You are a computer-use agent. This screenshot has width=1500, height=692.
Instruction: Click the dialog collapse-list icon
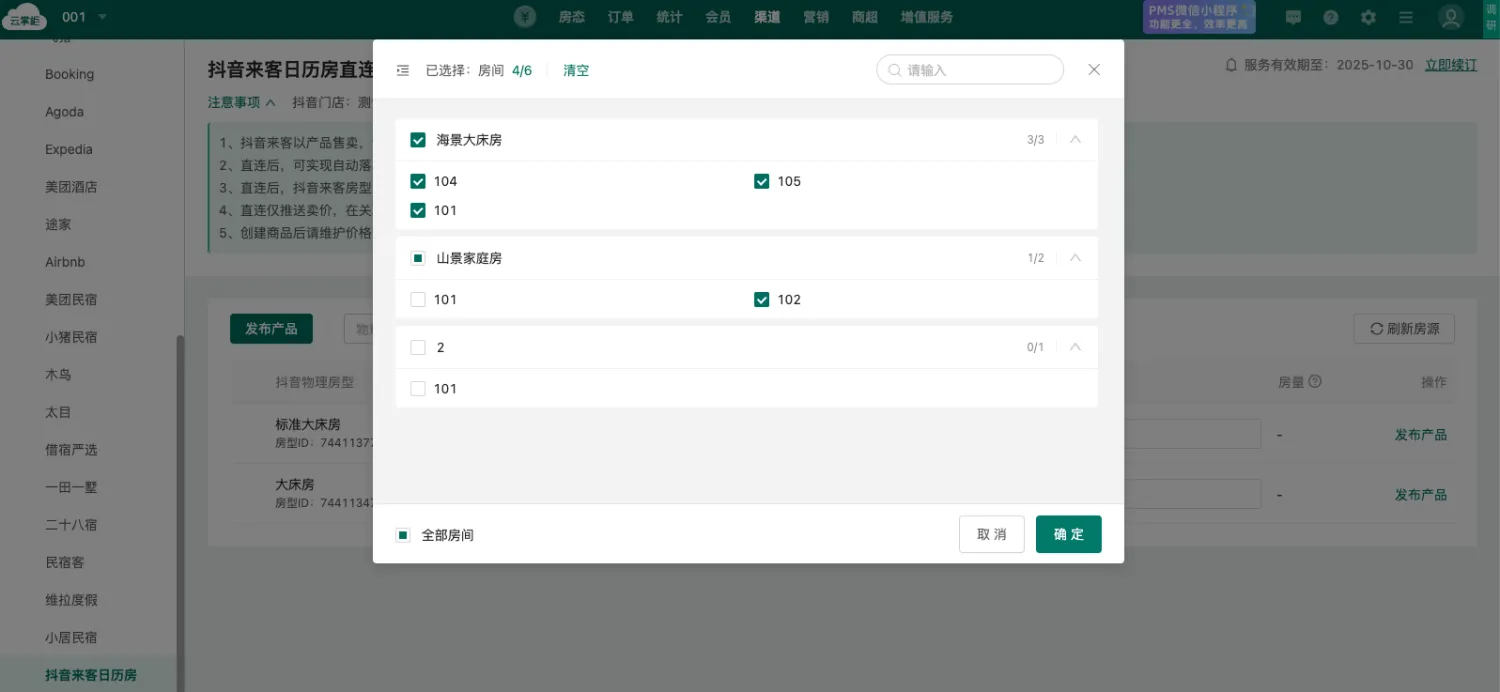click(403, 70)
